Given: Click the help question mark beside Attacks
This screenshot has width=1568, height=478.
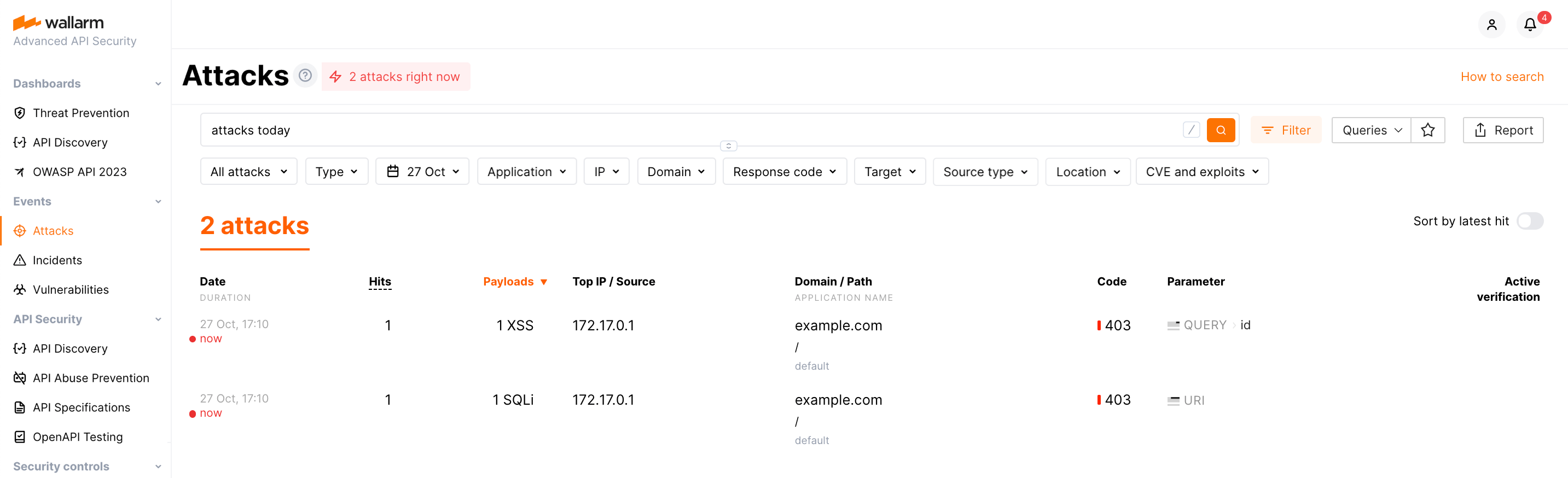Looking at the screenshot, I should (x=305, y=75).
